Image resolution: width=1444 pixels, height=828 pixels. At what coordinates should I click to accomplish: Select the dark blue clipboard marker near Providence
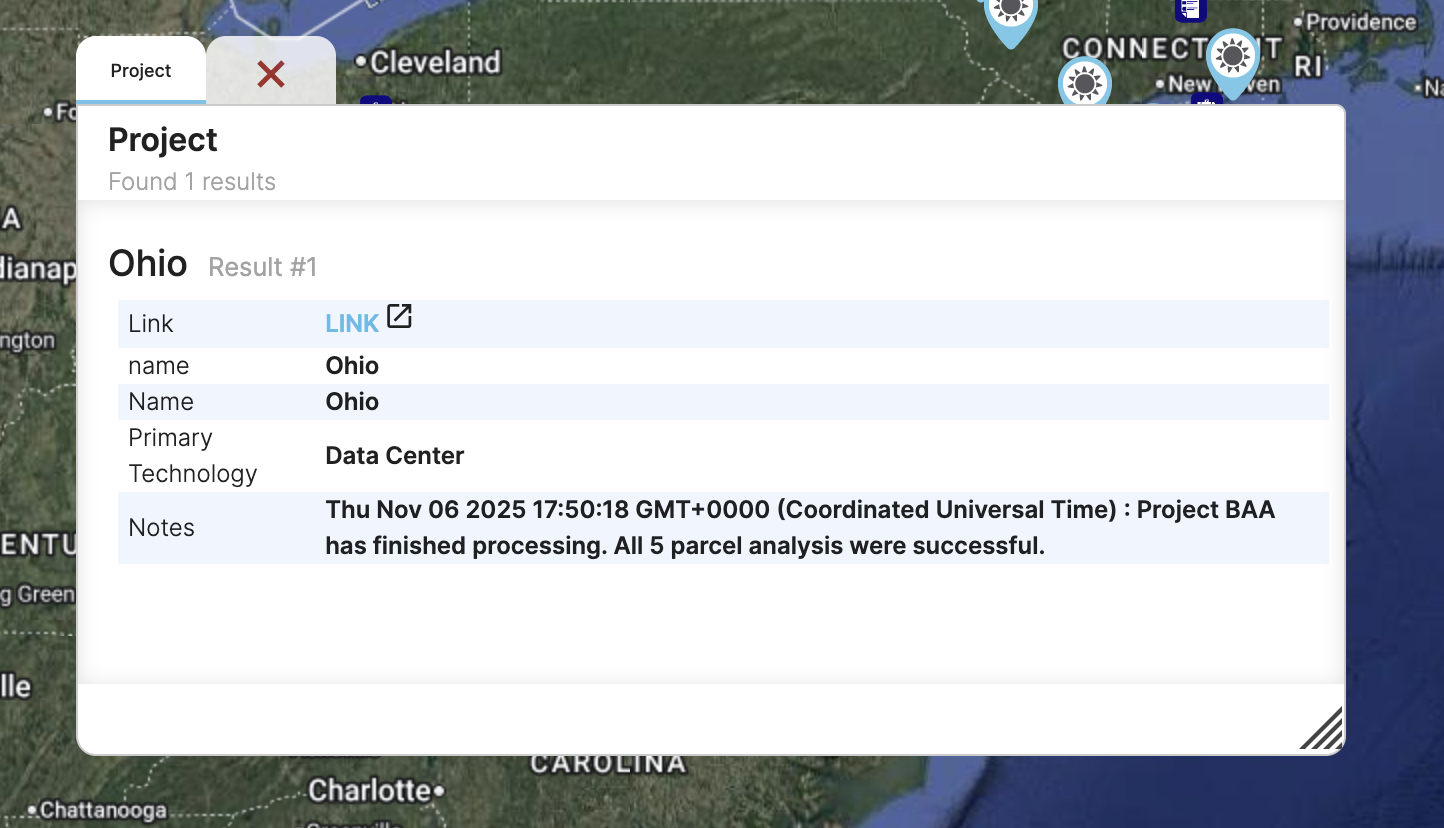click(1190, 10)
